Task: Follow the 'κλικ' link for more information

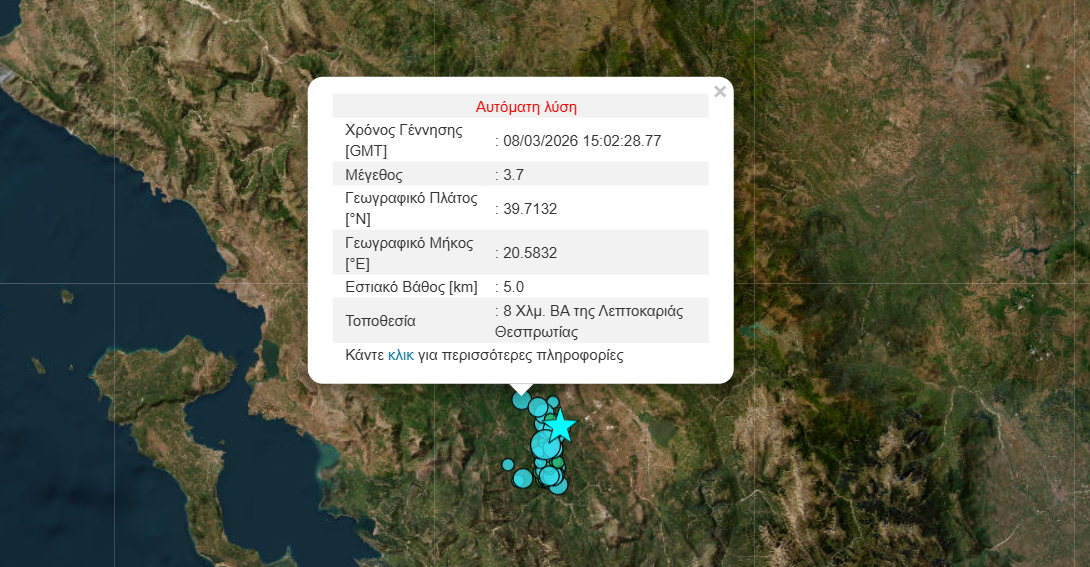Action: click(x=401, y=355)
